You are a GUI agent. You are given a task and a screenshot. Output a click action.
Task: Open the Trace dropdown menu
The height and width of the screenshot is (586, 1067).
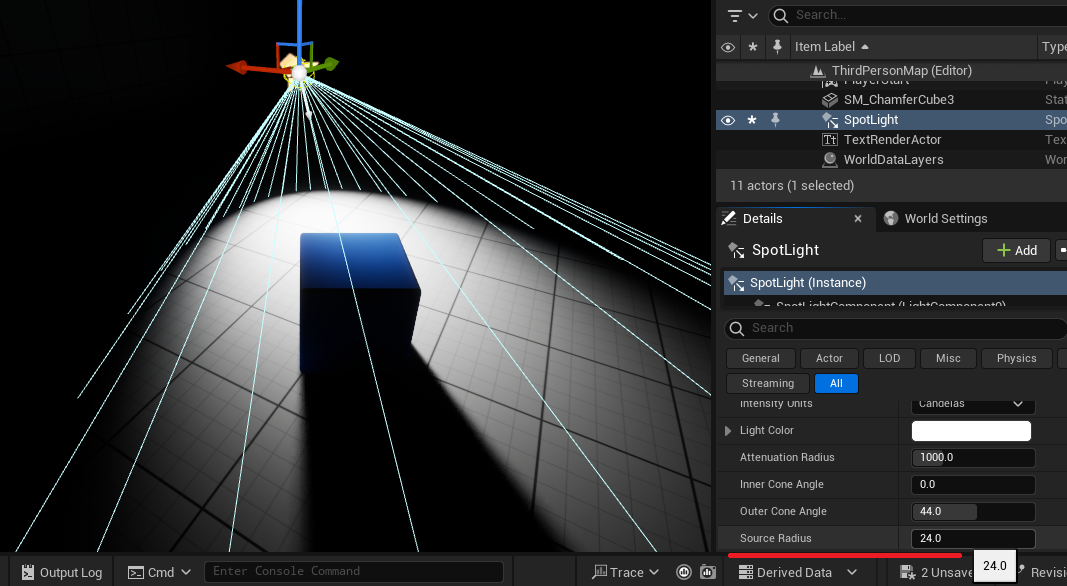click(625, 572)
